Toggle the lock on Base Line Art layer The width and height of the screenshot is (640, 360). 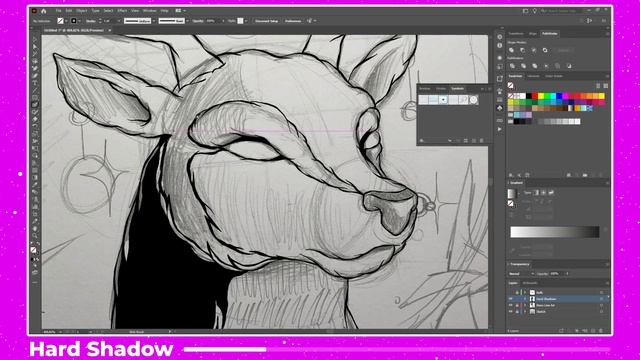pyautogui.click(x=517, y=305)
